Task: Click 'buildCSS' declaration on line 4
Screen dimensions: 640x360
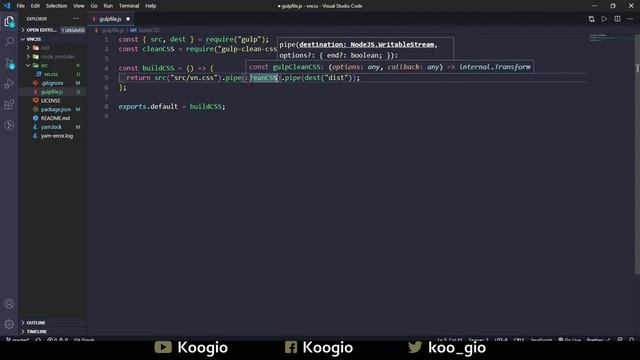Action: (158, 68)
